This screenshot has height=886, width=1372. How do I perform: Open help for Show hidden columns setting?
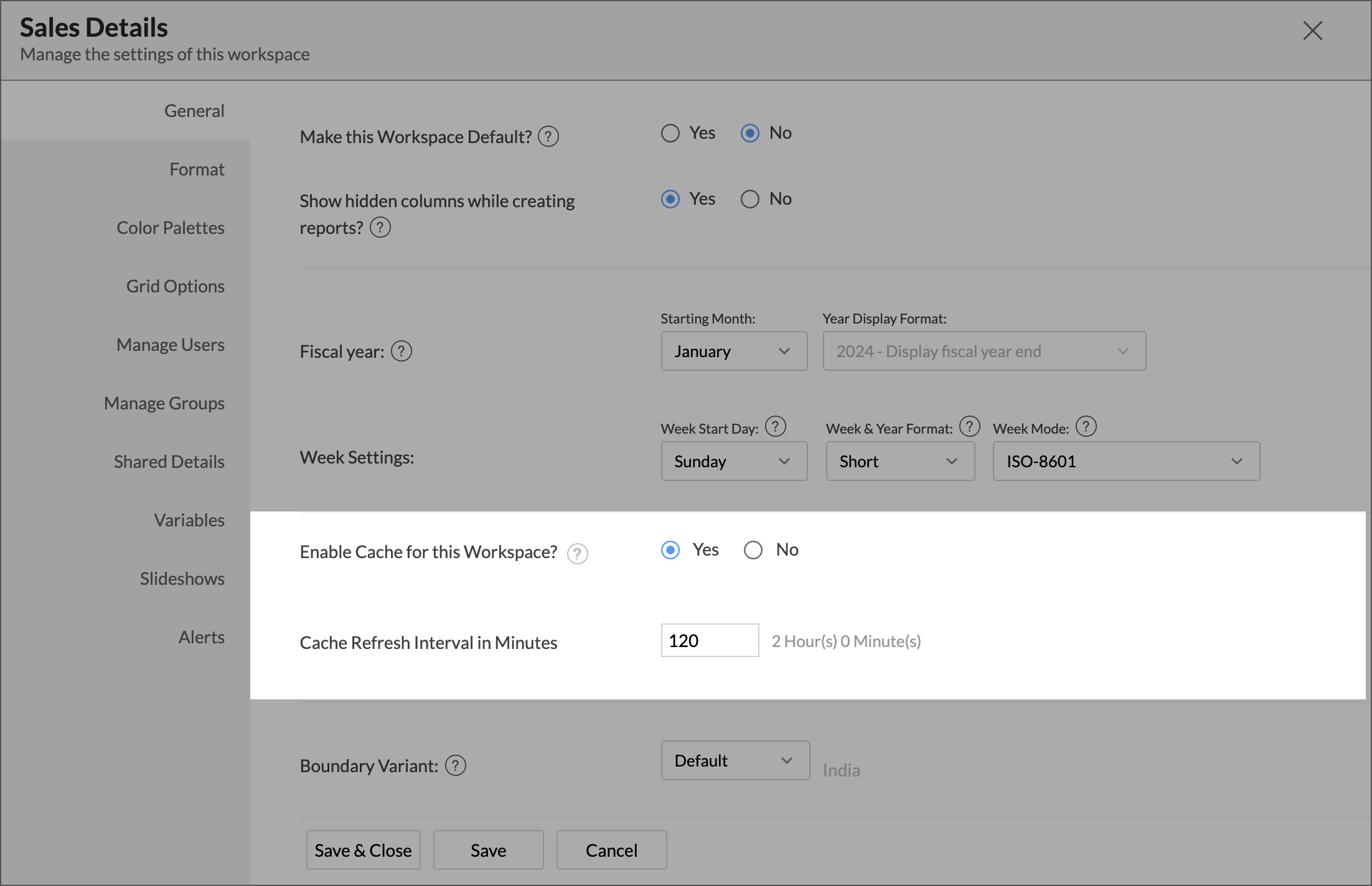380,227
